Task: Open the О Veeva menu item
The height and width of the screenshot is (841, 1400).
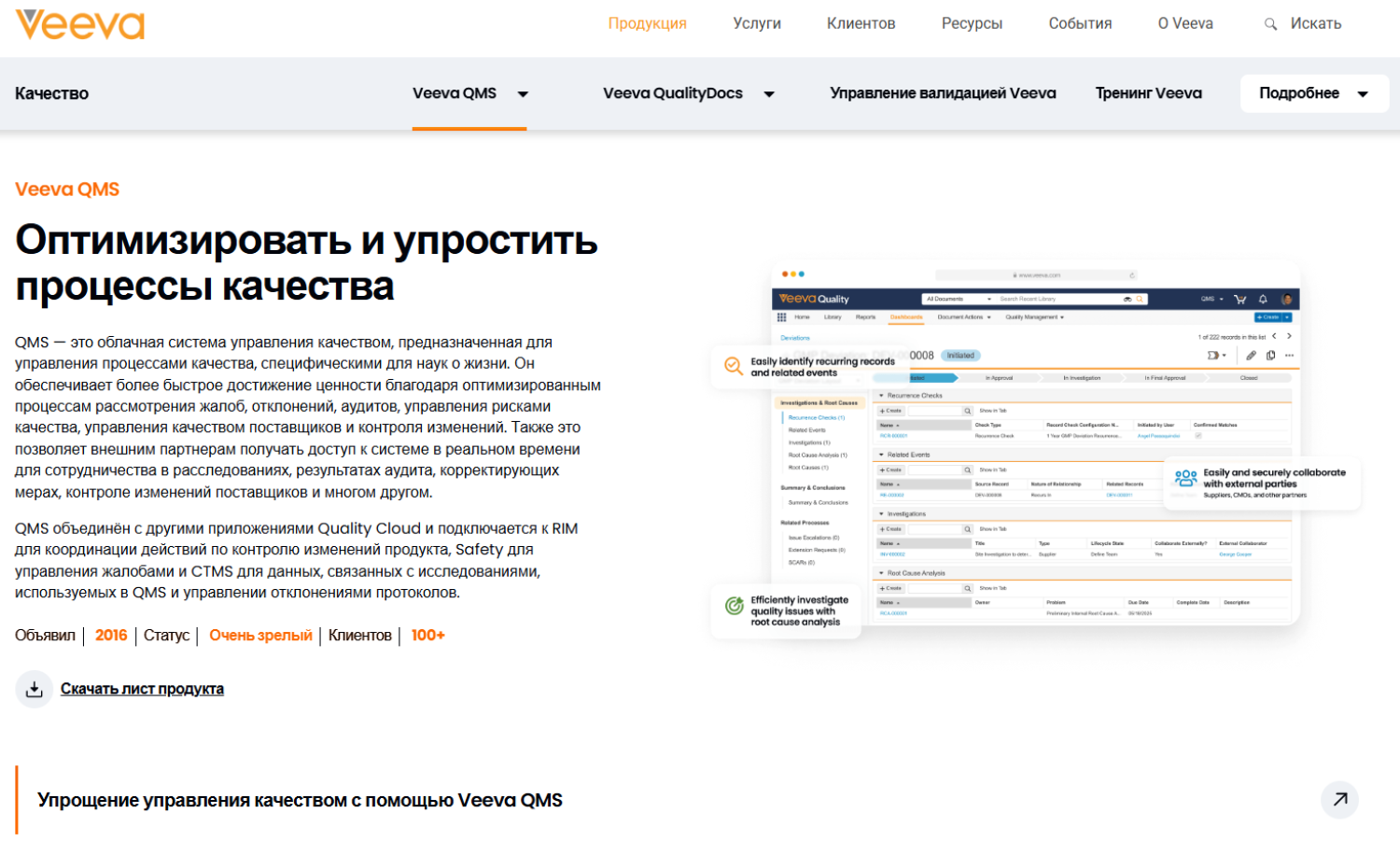Action: click(1185, 24)
